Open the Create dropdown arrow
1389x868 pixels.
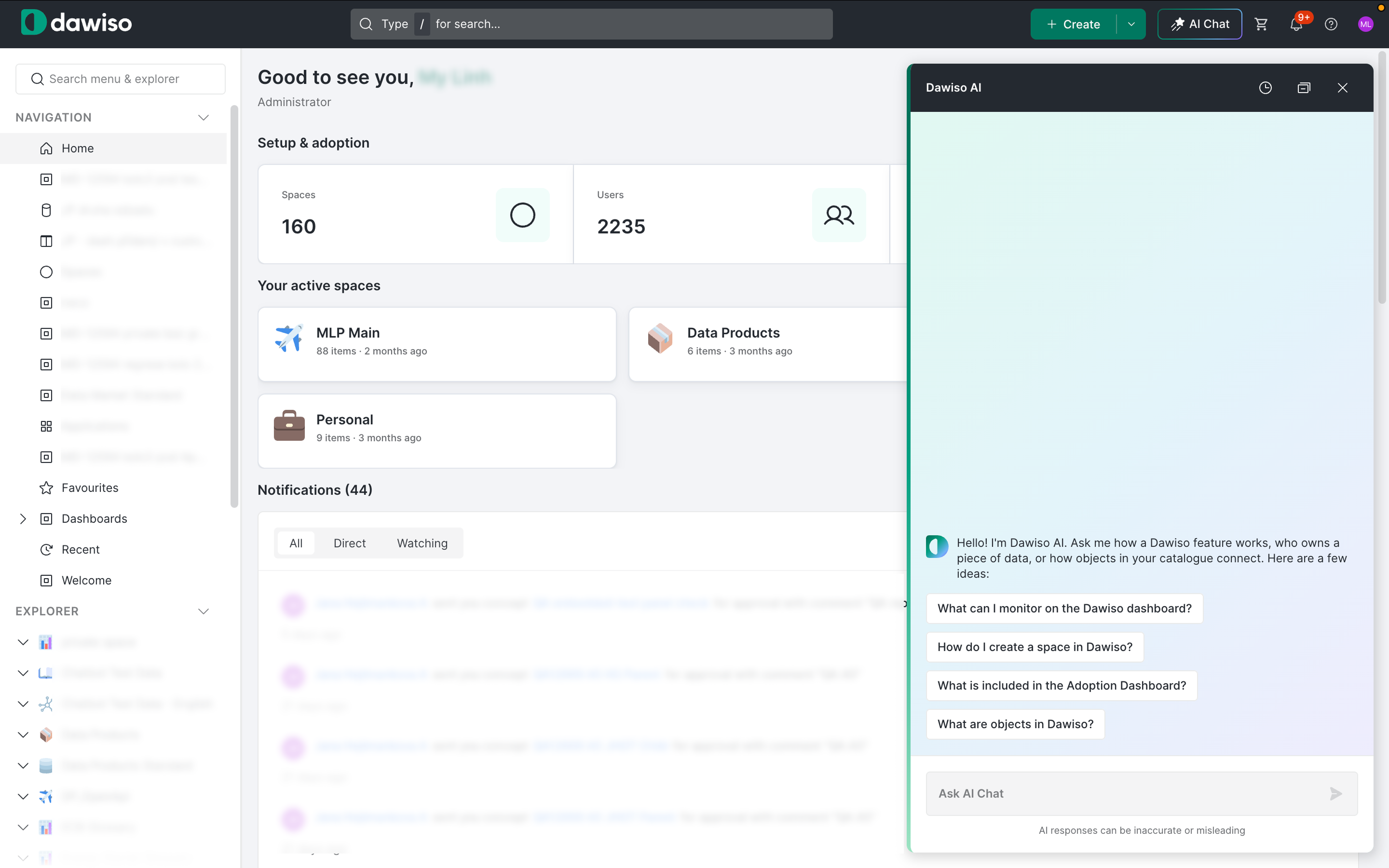point(1130,24)
